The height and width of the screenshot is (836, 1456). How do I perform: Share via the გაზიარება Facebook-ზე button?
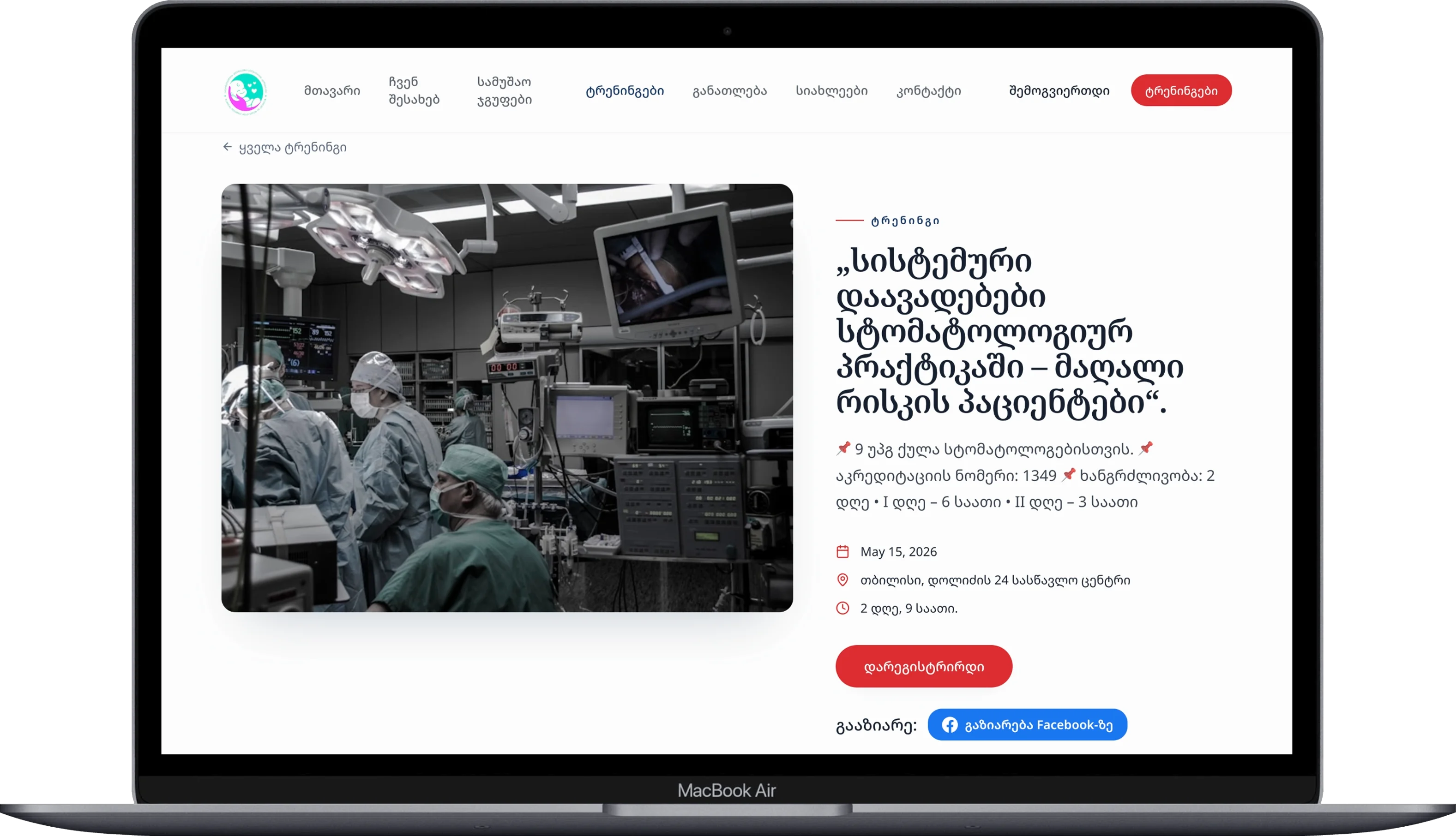[x=1027, y=725]
